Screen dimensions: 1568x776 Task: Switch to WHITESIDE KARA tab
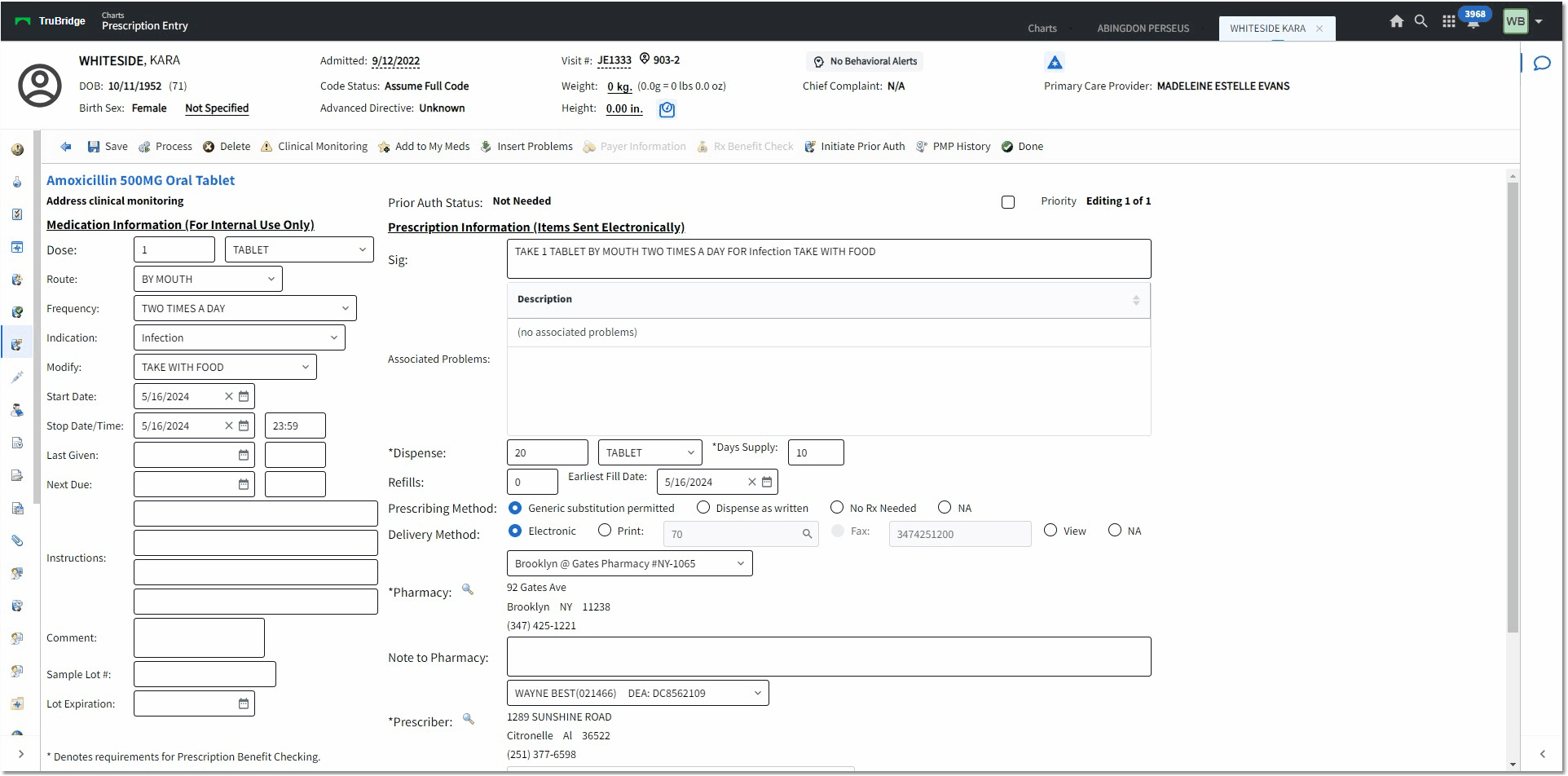[x=1267, y=29]
